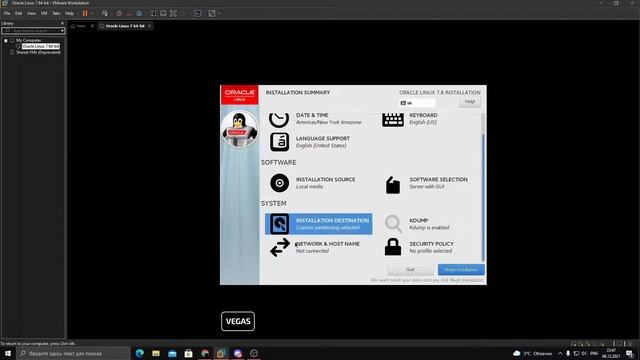Toggle the library sidebar toolbar icon
The width and height of the screenshot is (640, 360).
click(x=153, y=13)
